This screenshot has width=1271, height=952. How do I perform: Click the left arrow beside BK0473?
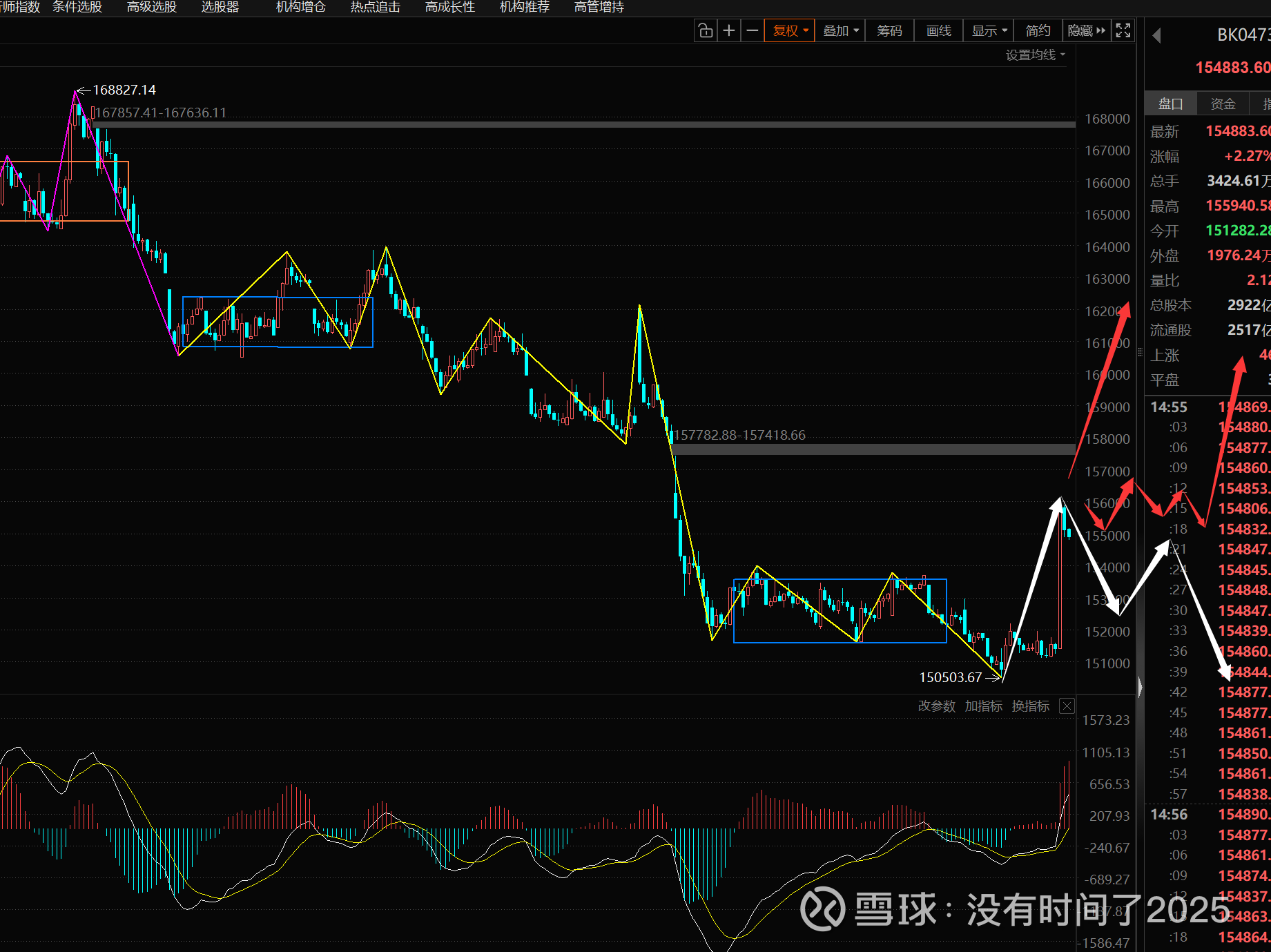pos(1157,35)
